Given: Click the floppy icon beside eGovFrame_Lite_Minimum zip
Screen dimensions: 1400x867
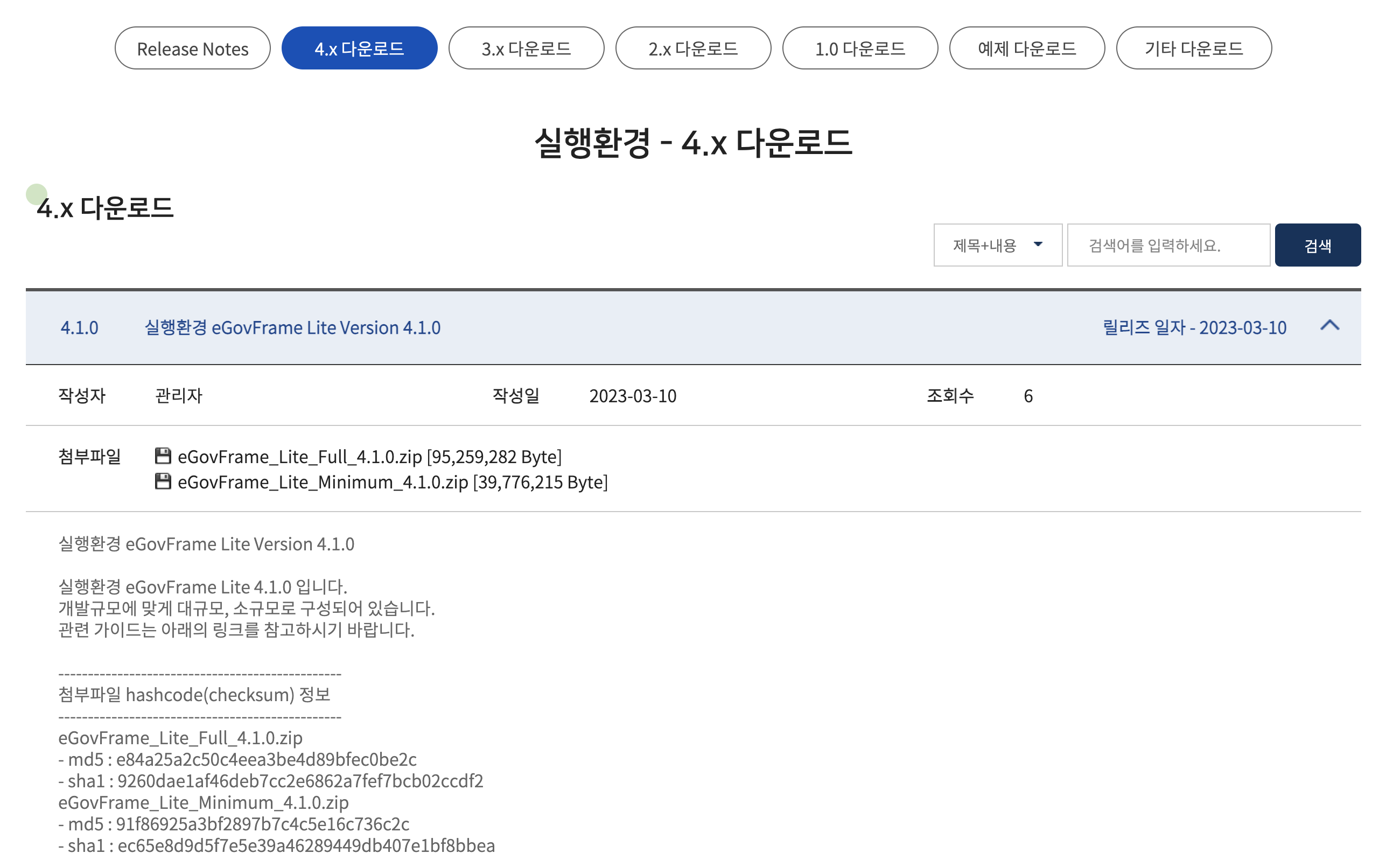Looking at the screenshot, I should click(x=163, y=481).
